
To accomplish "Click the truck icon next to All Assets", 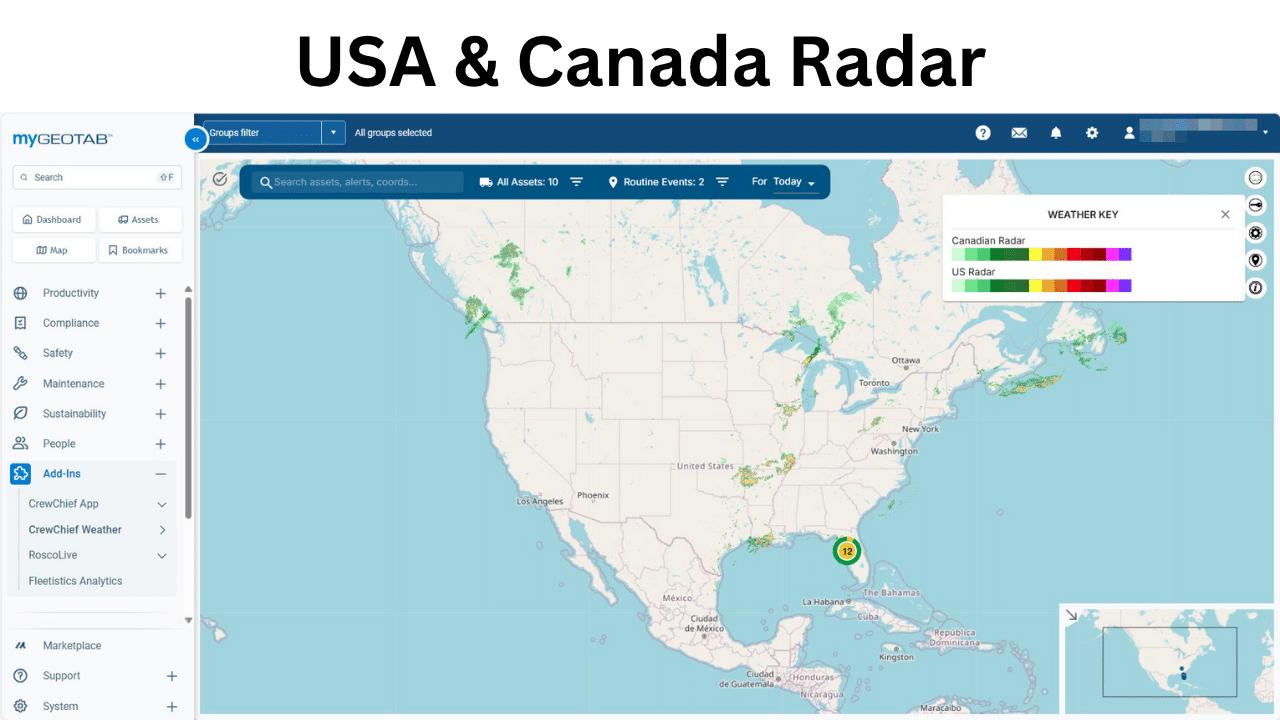I will (486, 182).
